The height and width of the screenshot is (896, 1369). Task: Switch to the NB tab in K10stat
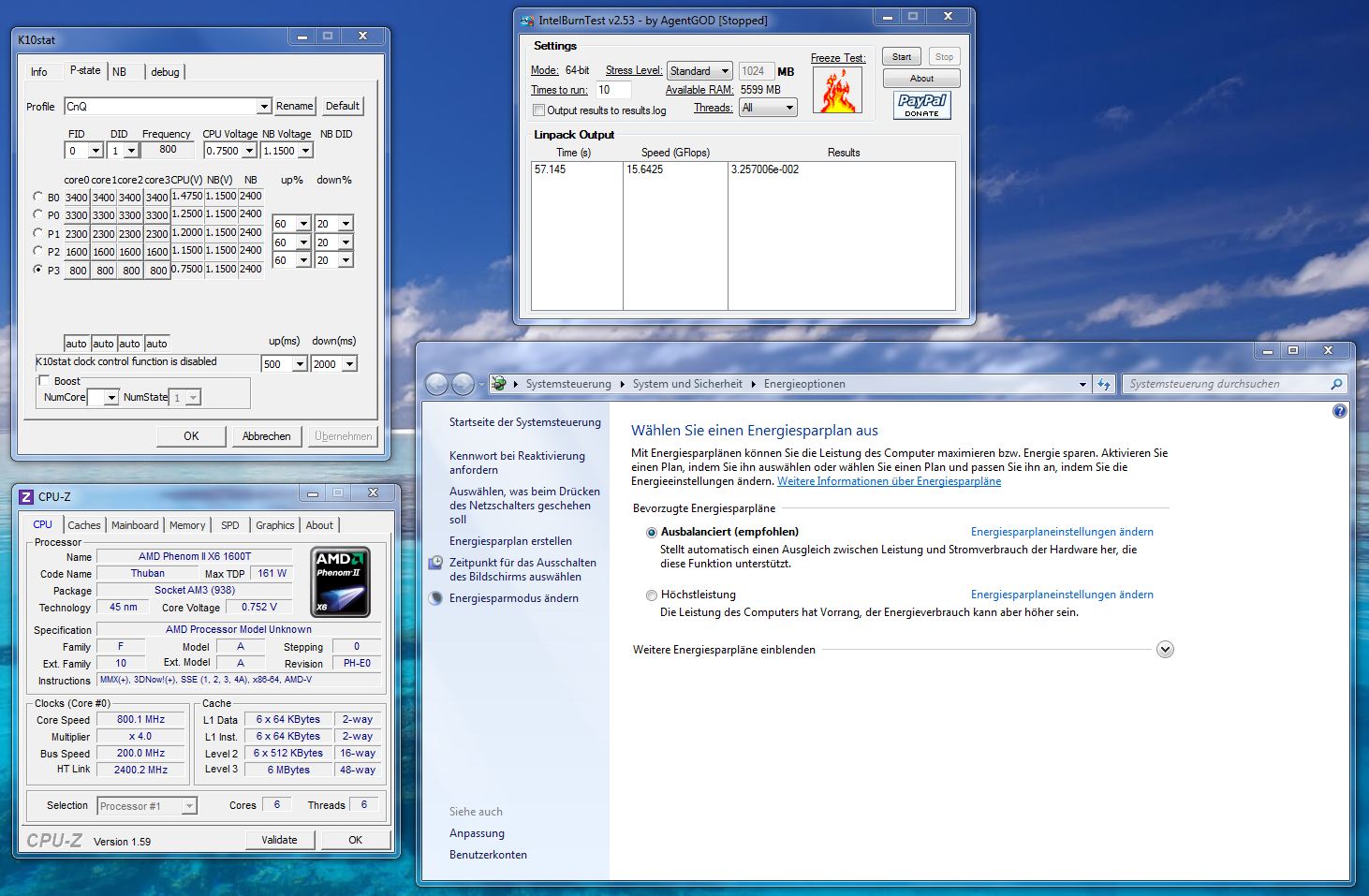[x=120, y=72]
